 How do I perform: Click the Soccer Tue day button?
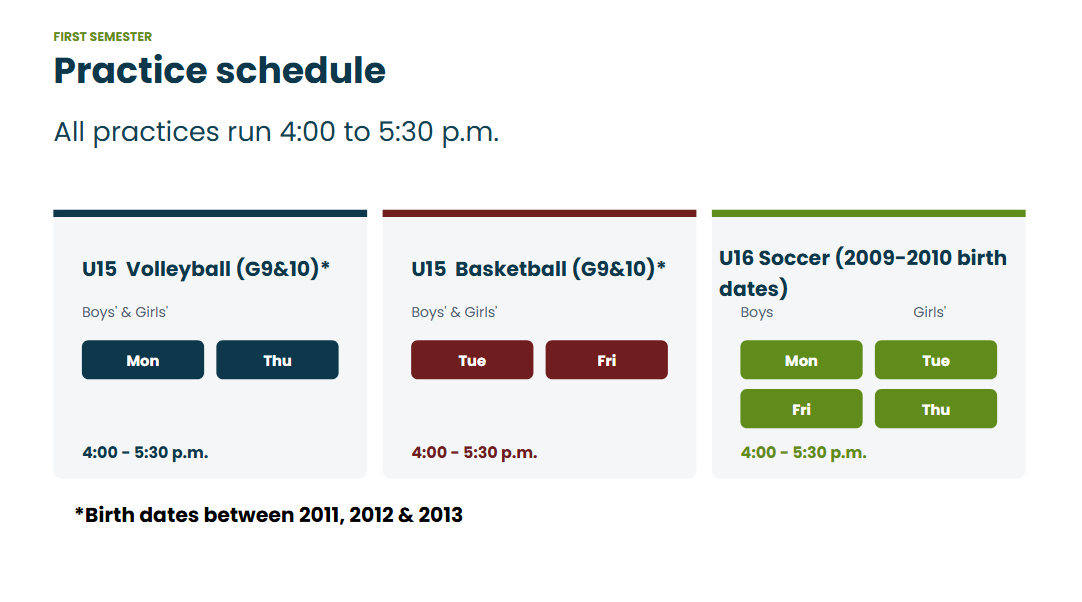[x=936, y=360]
